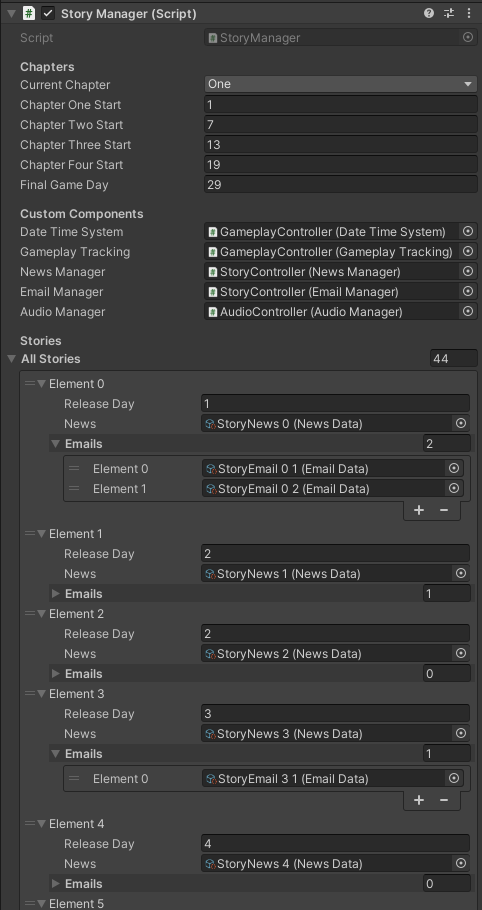Open object picker for StoryEmail 3 1

coord(454,778)
